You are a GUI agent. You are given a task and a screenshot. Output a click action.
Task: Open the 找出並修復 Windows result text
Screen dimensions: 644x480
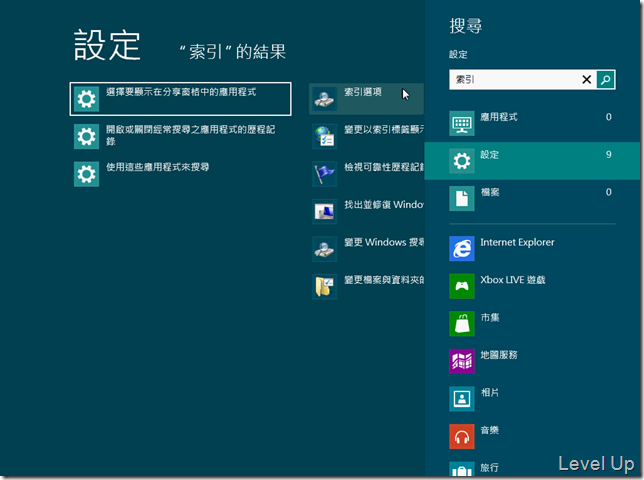point(384,204)
